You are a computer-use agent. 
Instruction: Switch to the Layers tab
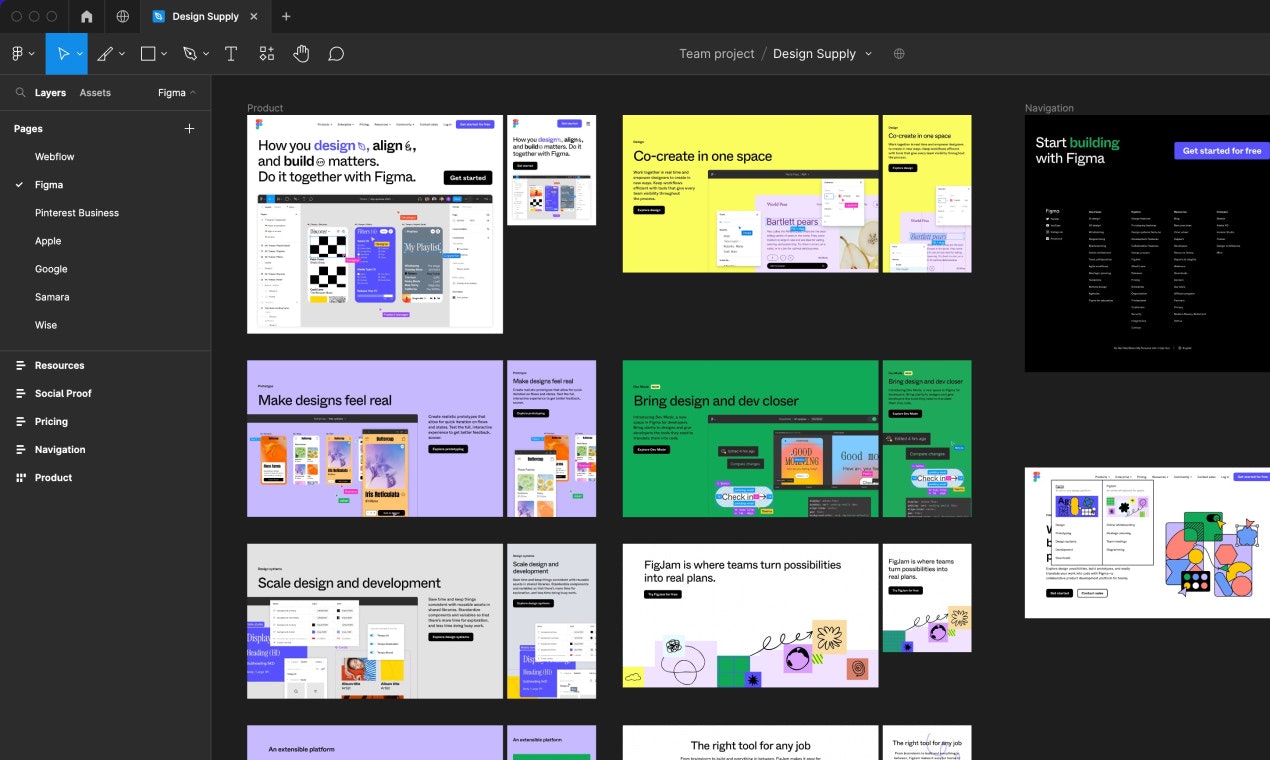click(50, 93)
